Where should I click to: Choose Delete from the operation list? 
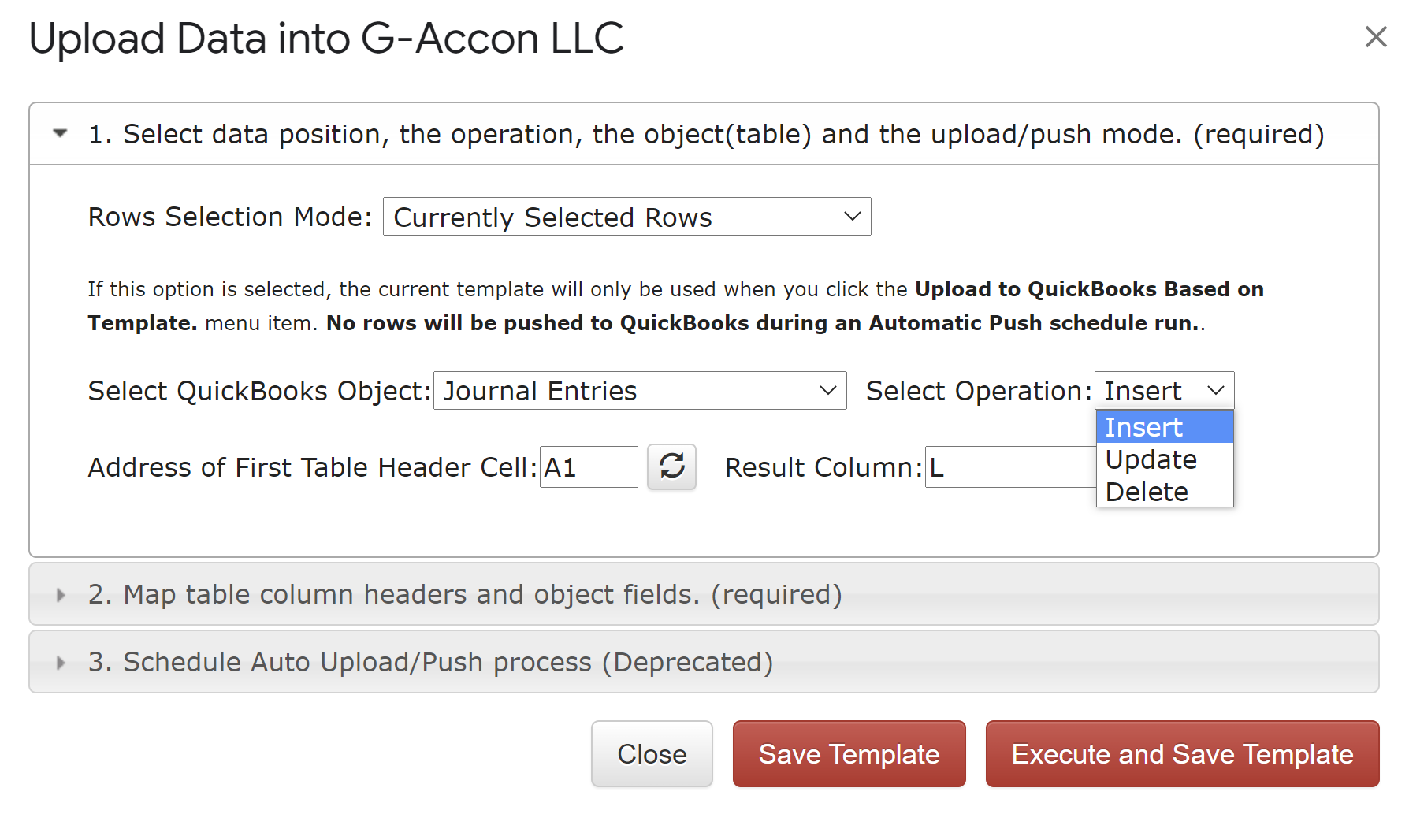coord(1165,492)
